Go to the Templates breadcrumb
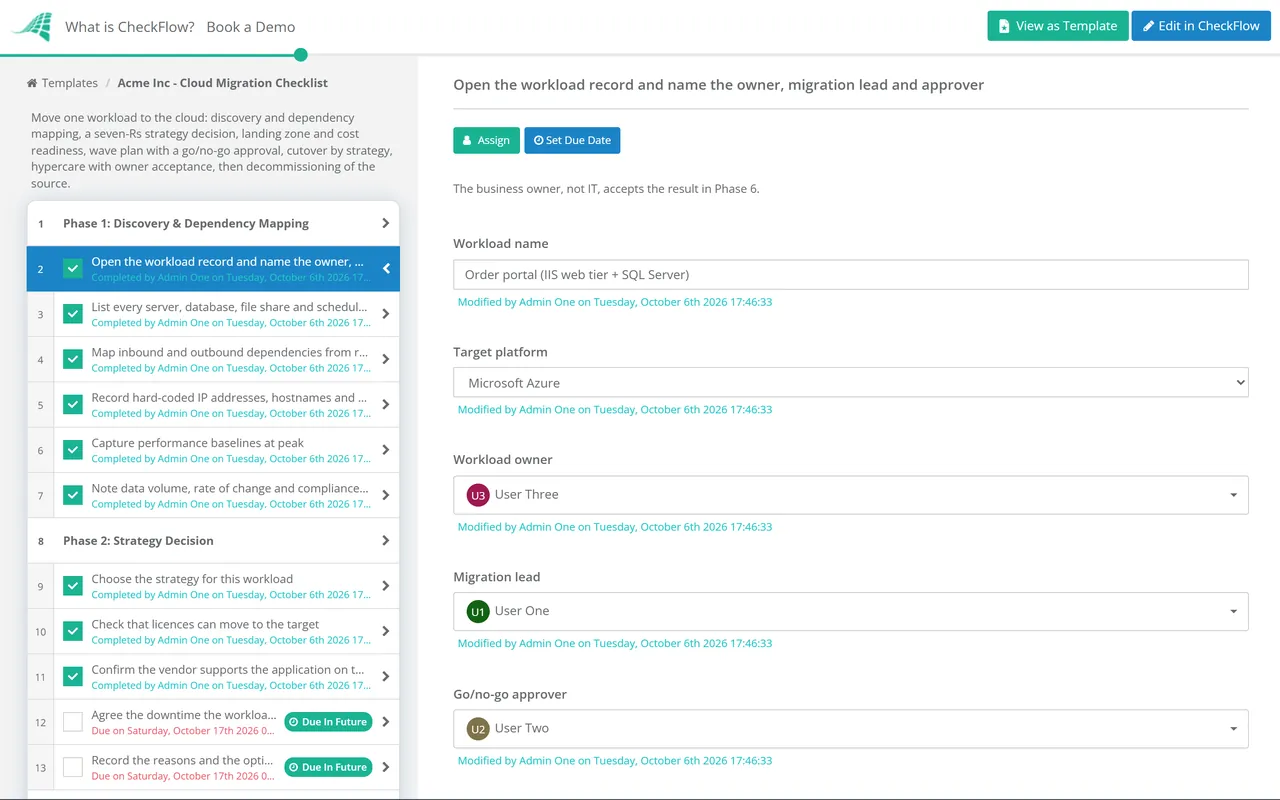Viewport: 1280px width, 800px height. pos(70,83)
